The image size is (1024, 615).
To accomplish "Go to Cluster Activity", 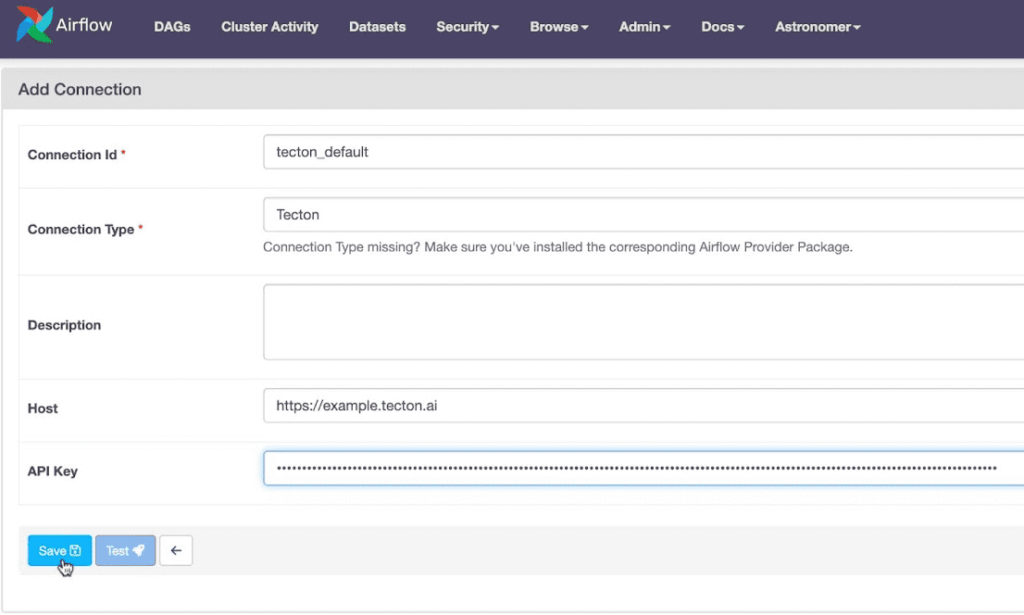I will 269,27.
